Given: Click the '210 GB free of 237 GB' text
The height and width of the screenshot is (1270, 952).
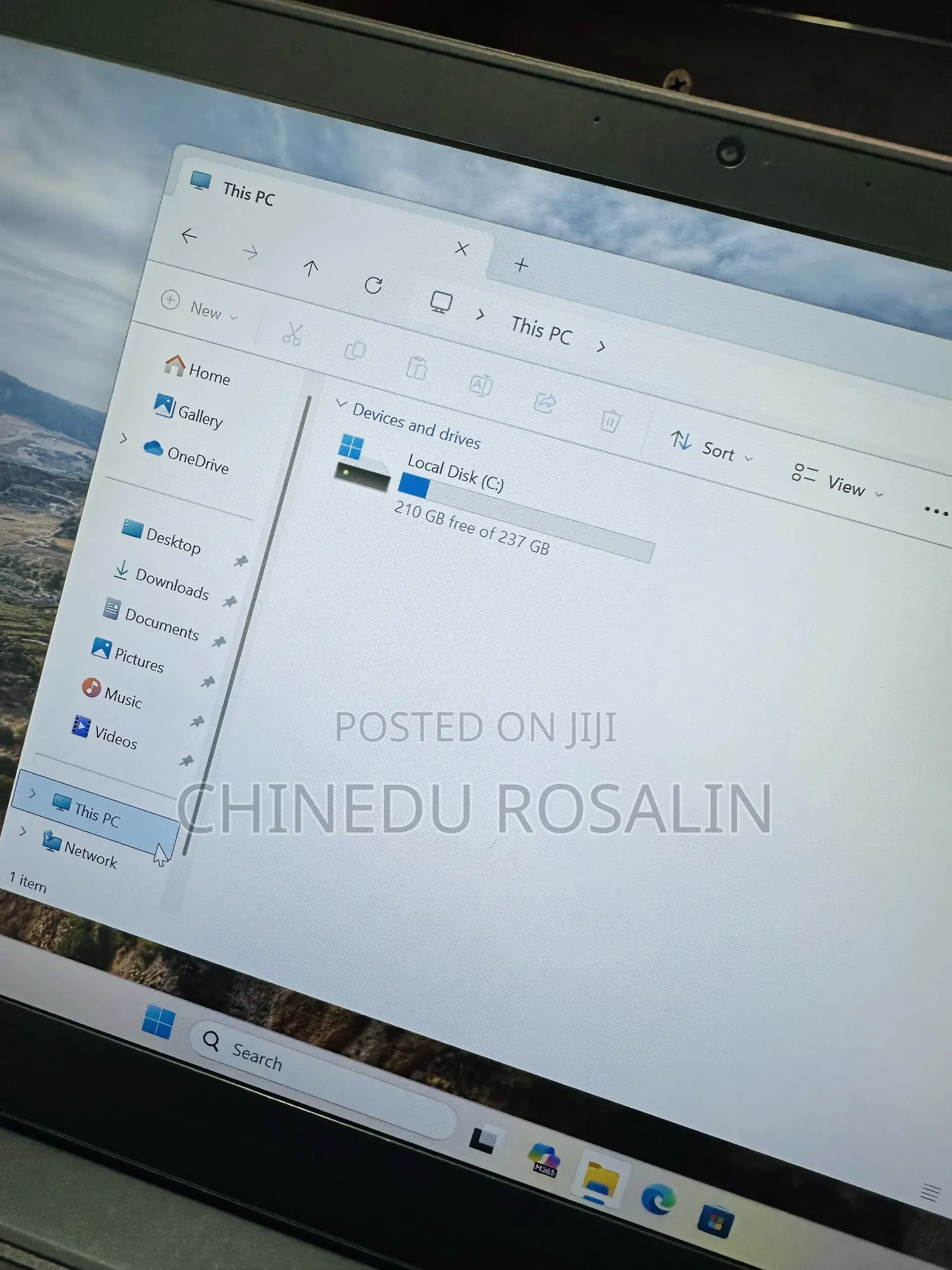Looking at the screenshot, I should 472,528.
